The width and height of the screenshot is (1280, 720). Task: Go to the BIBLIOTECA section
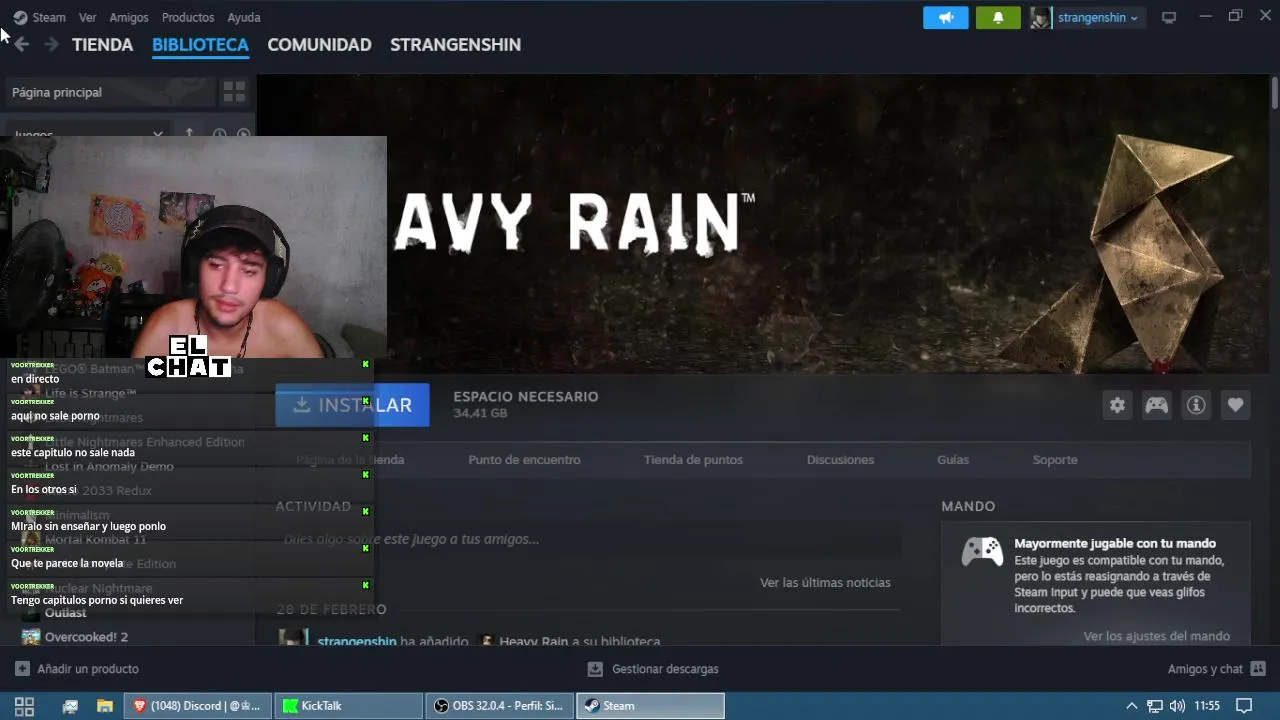coord(200,45)
